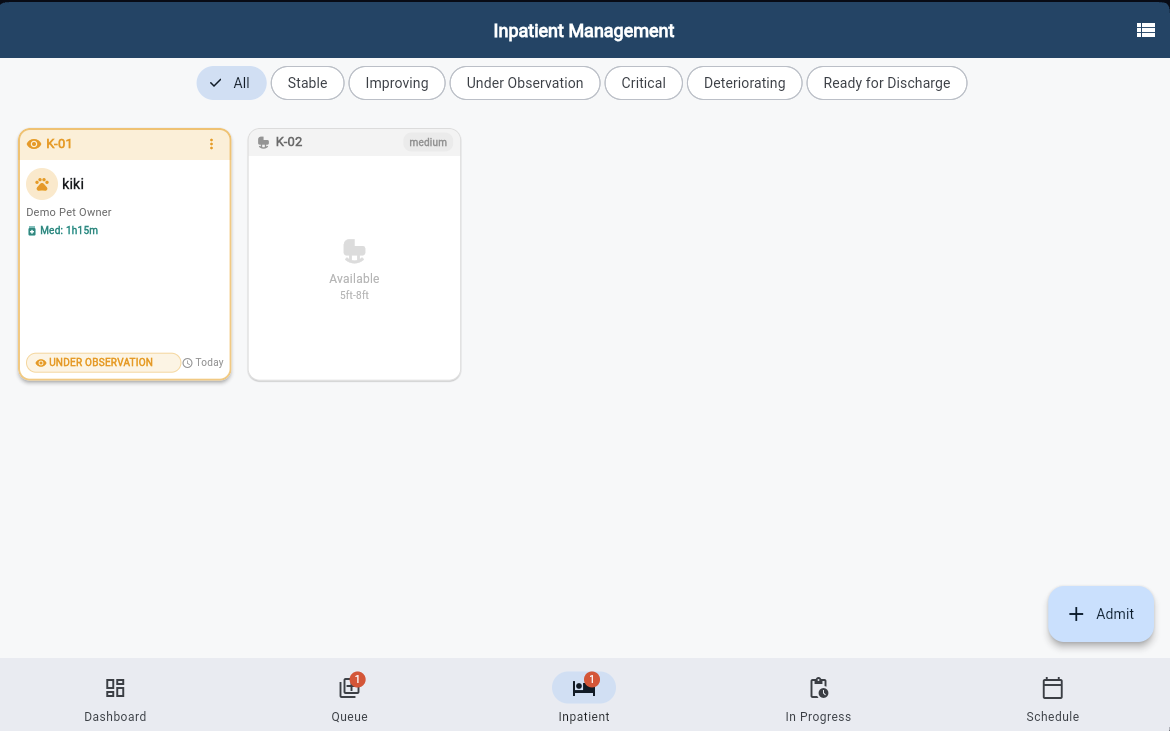1170x731 pixels.
Task: Click kiki's paw print avatar
Action: point(41,184)
